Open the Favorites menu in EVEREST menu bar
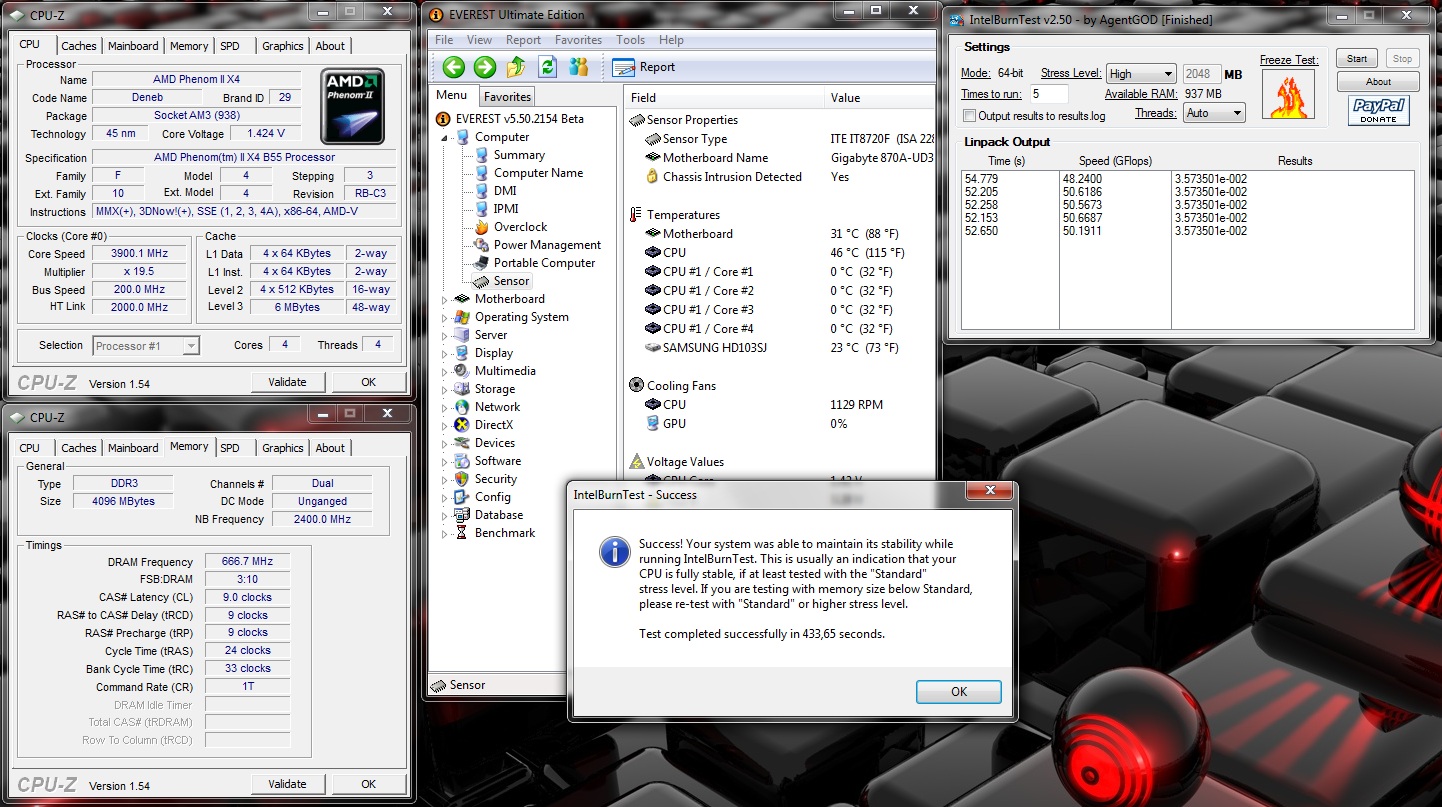The image size is (1442, 807). (x=578, y=40)
